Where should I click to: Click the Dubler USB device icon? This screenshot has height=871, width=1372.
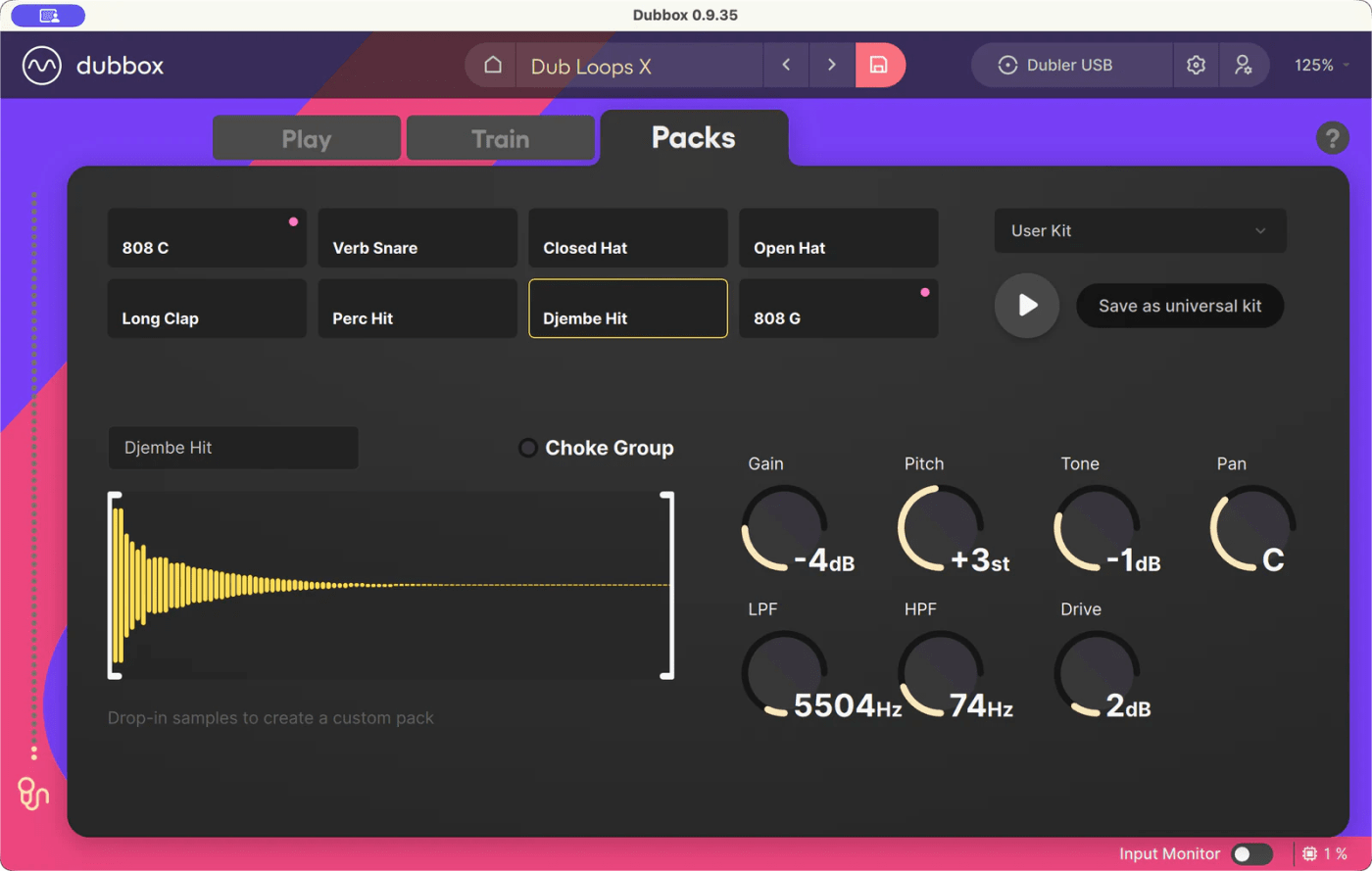coord(1006,66)
